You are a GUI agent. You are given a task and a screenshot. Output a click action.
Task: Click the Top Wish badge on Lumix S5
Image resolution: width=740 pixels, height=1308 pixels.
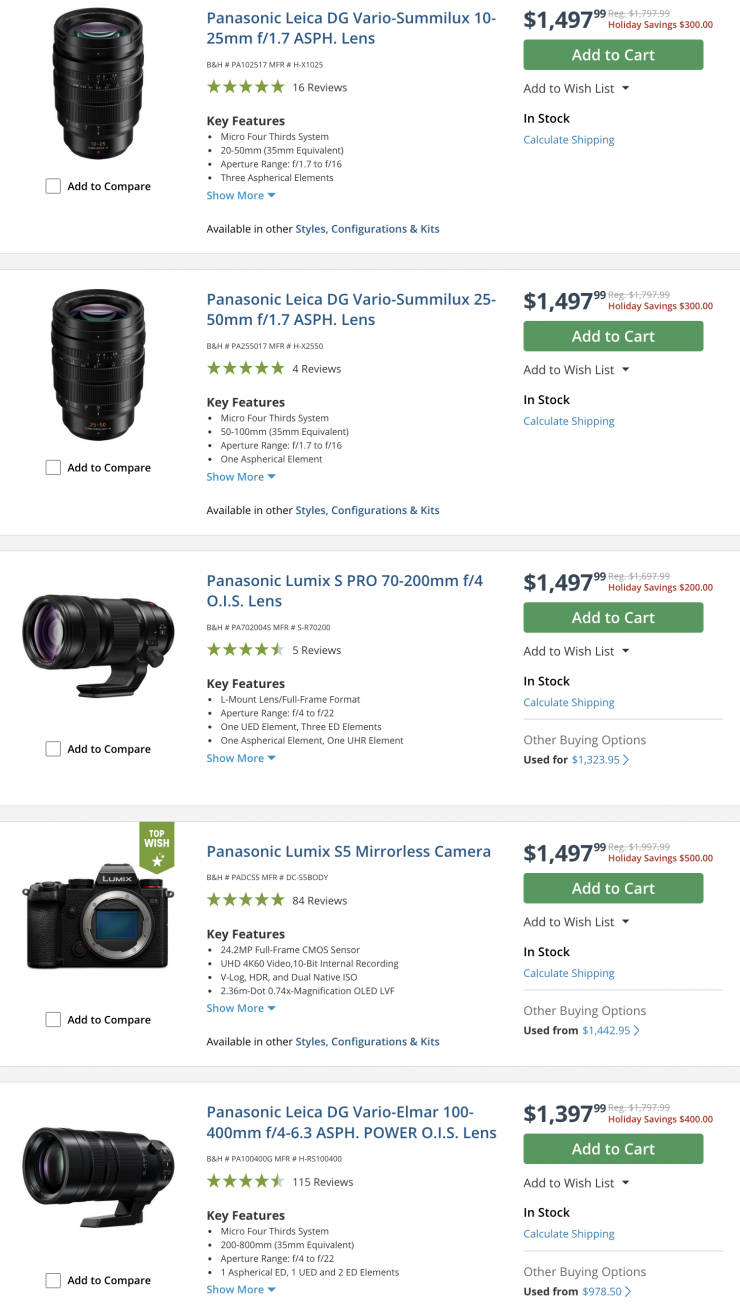pos(156,846)
